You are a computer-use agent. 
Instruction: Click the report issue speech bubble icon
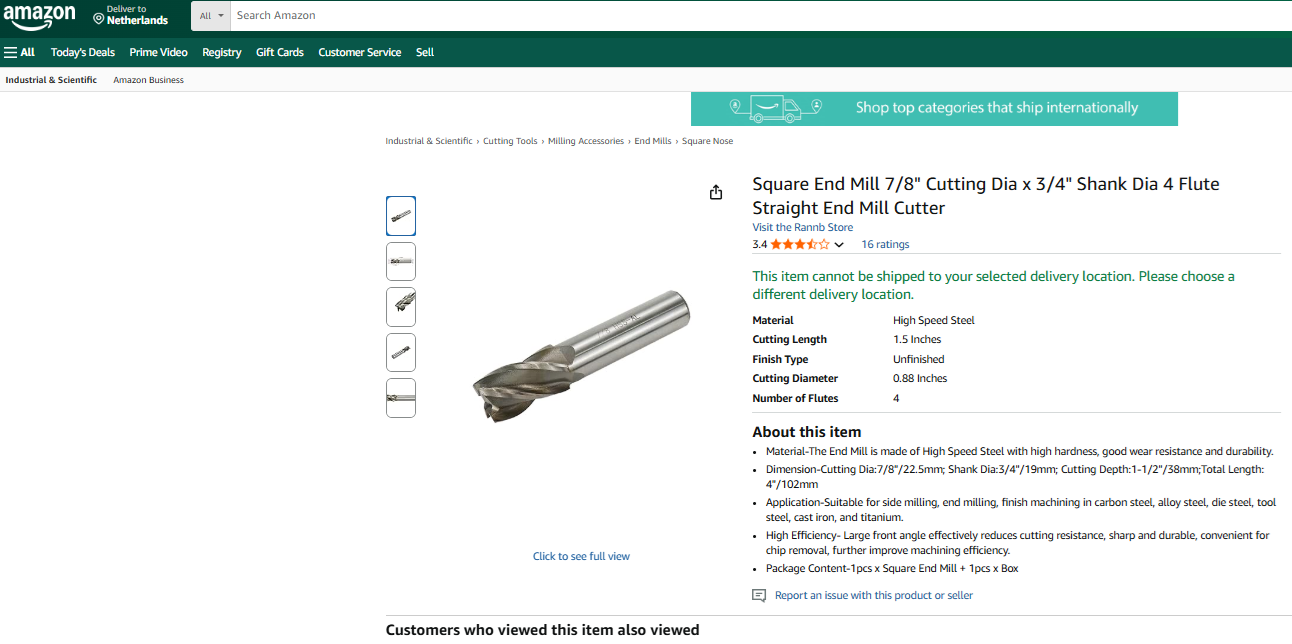[x=759, y=595]
